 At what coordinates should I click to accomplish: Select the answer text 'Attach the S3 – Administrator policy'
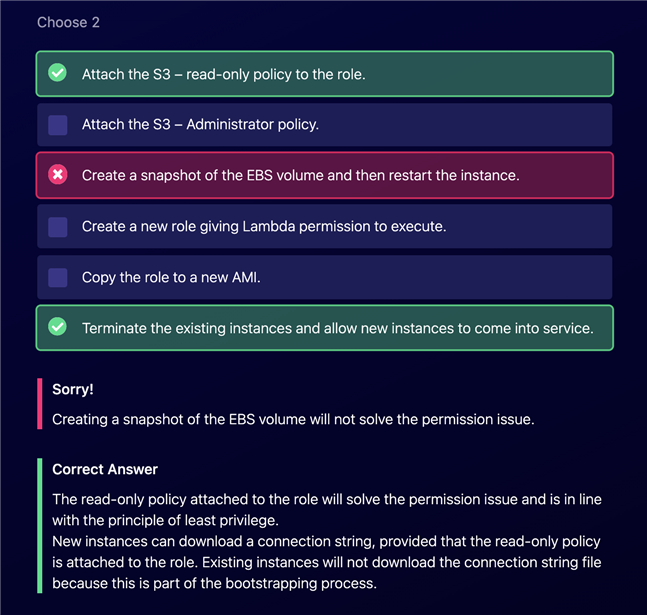[x=200, y=124]
